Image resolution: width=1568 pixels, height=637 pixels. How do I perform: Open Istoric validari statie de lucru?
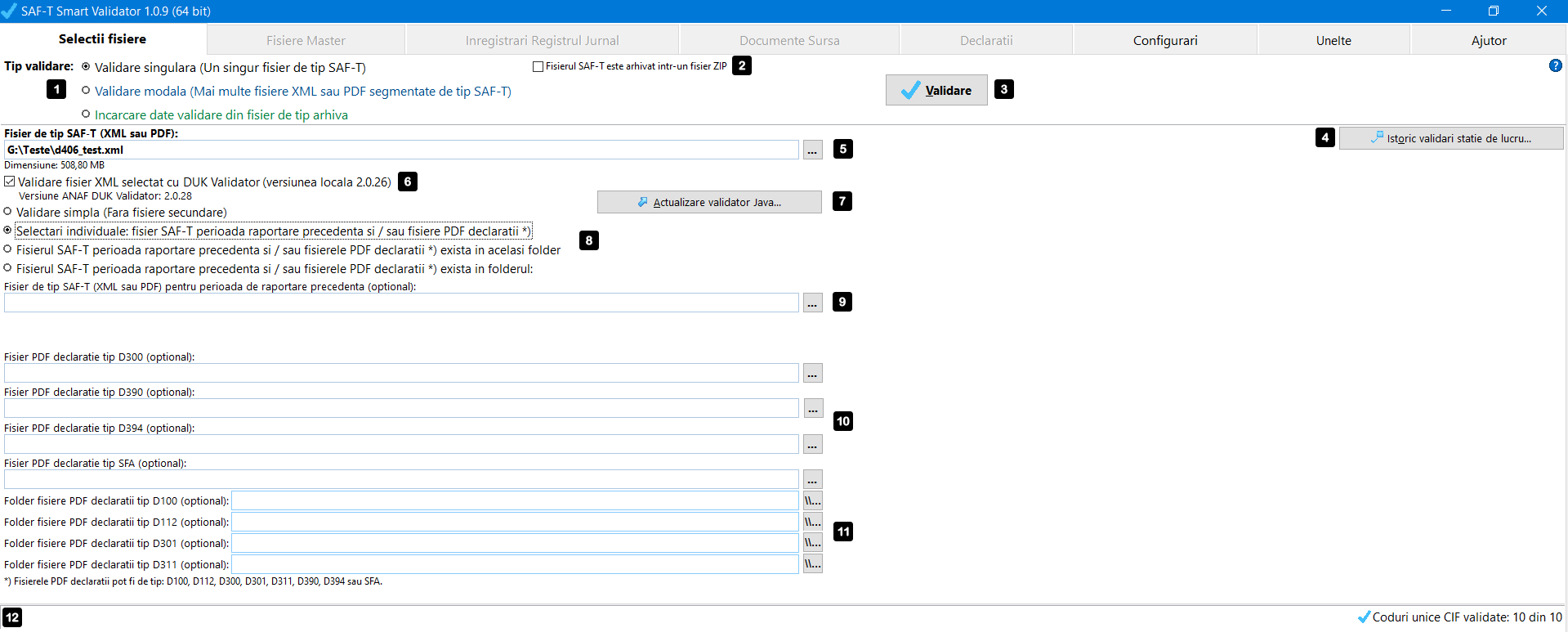tap(1451, 138)
